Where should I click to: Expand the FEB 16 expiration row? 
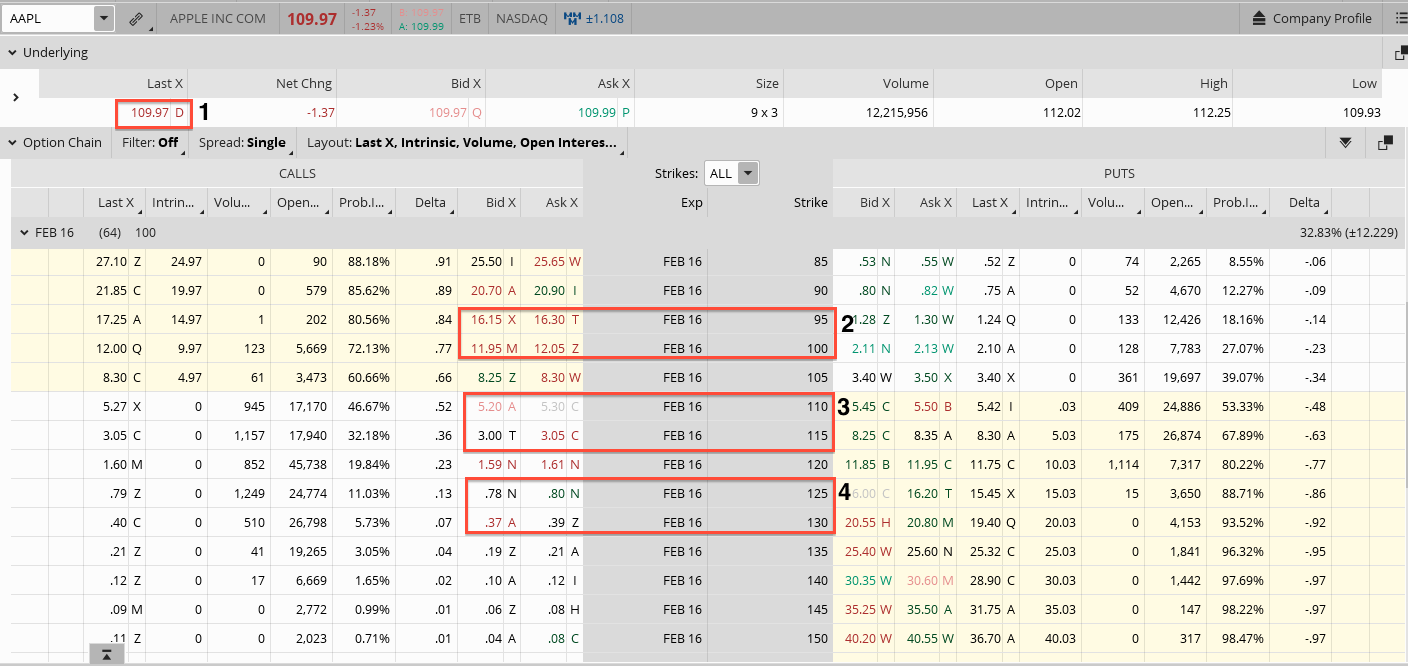coord(24,232)
